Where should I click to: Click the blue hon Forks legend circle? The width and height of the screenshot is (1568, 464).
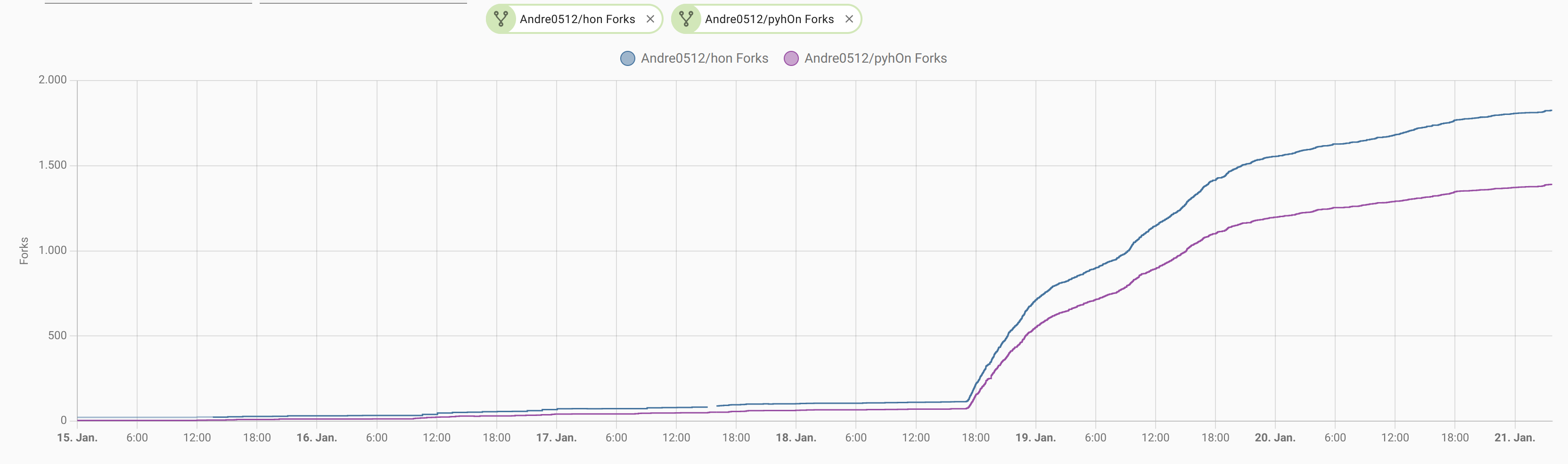[x=628, y=58]
